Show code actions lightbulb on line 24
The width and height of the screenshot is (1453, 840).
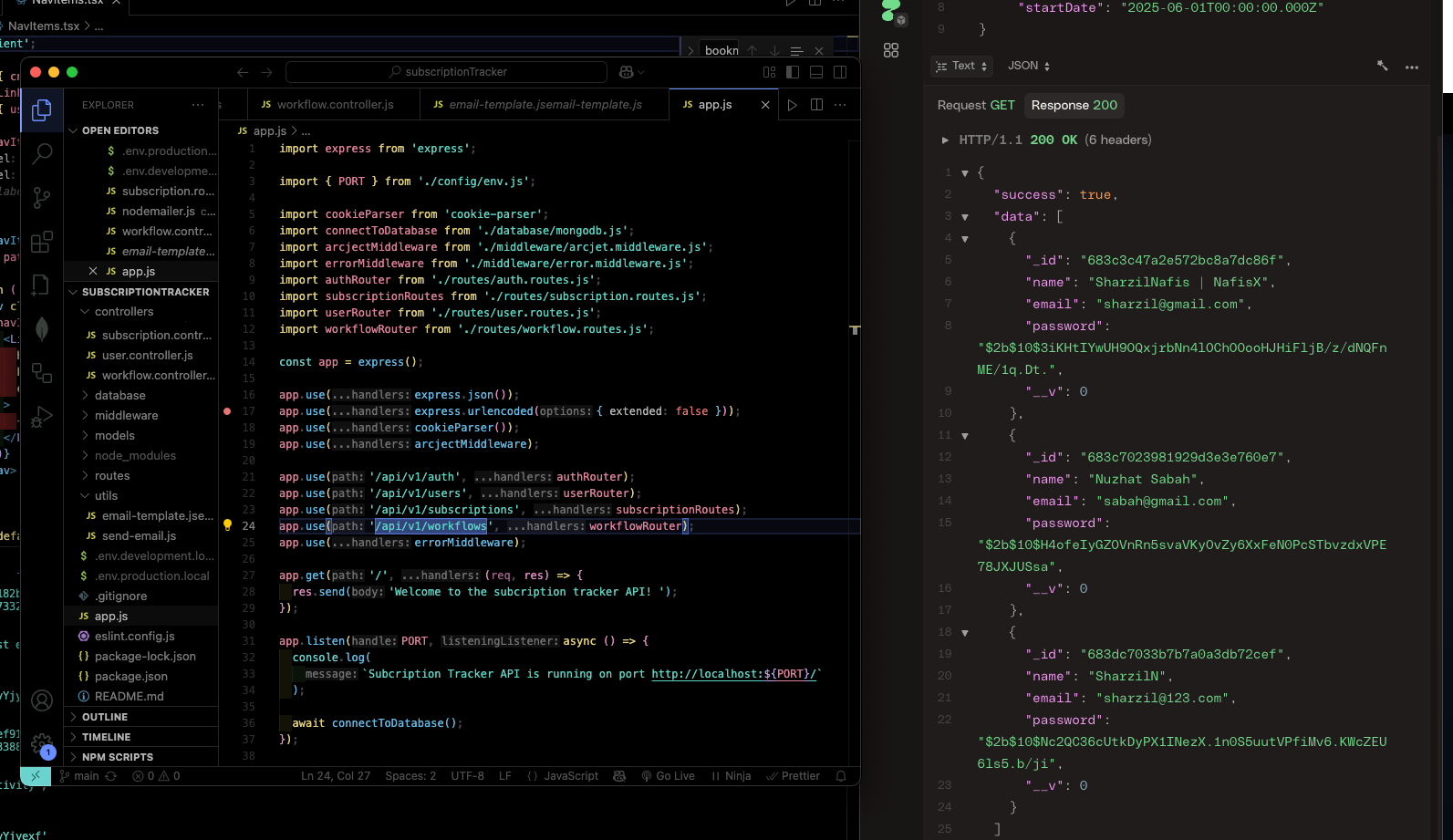228,525
